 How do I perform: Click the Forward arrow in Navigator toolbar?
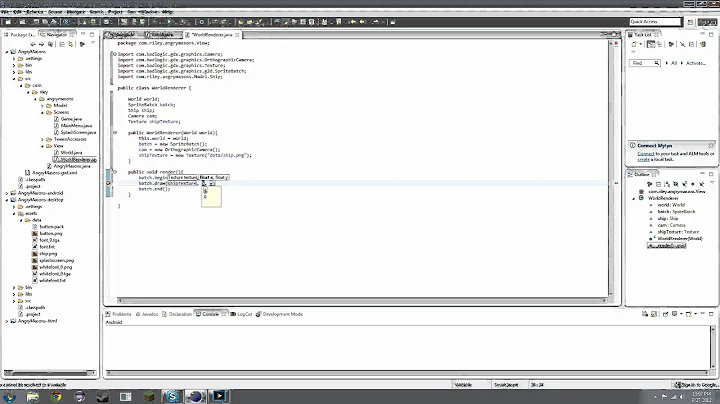[x=41, y=44]
